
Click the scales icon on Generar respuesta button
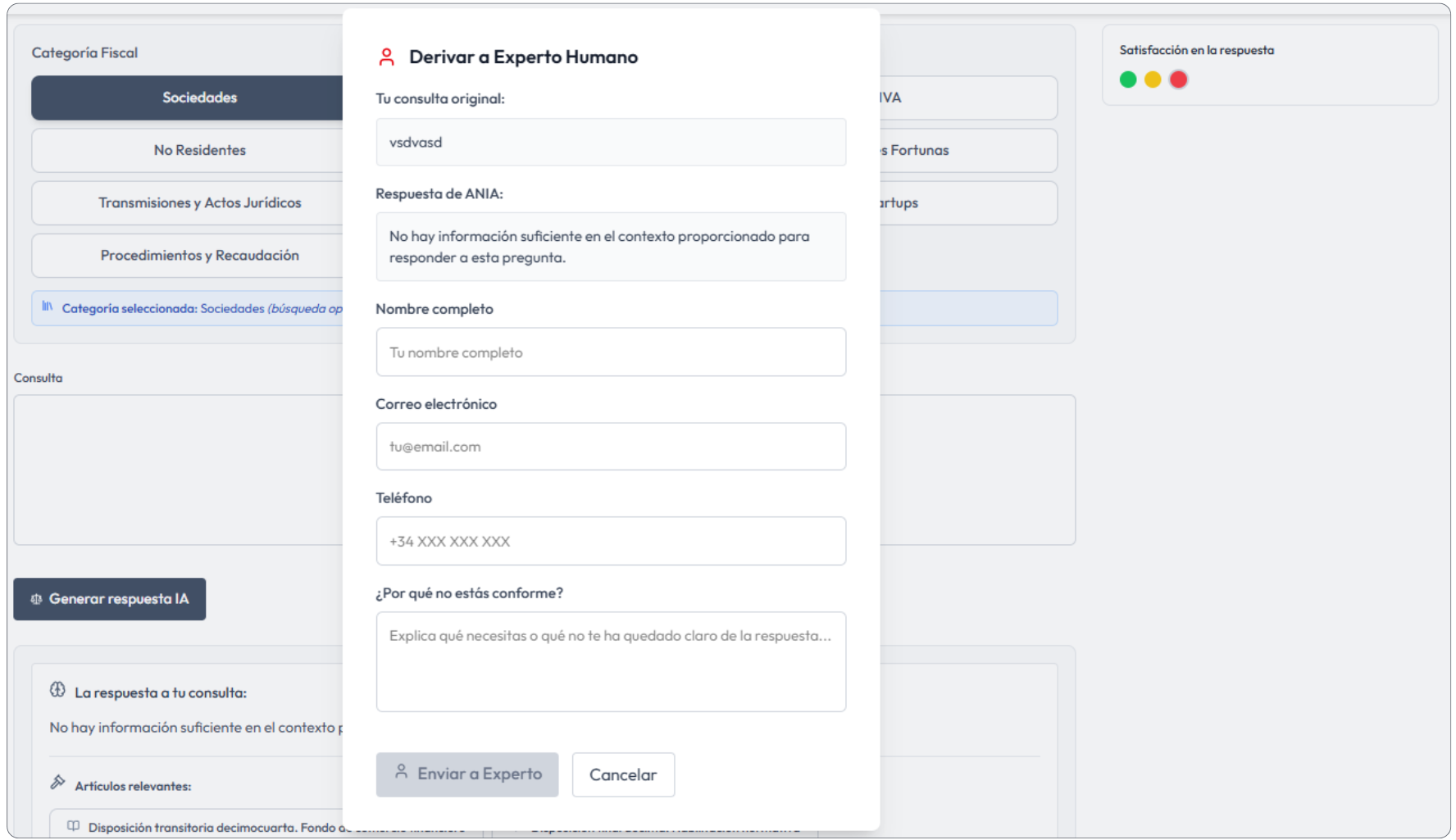(36, 599)
